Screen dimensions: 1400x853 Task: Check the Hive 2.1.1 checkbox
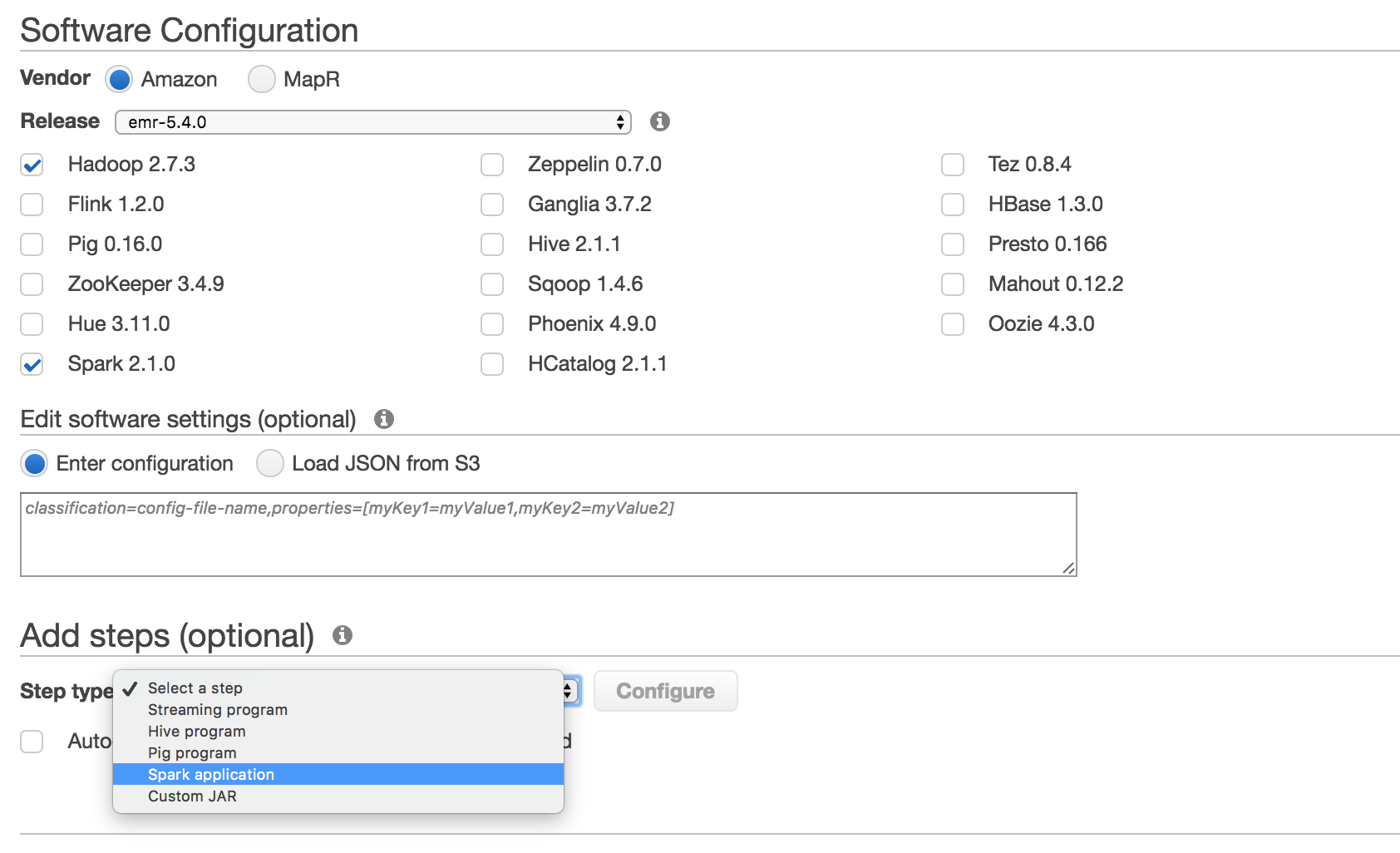coord(492,244)
